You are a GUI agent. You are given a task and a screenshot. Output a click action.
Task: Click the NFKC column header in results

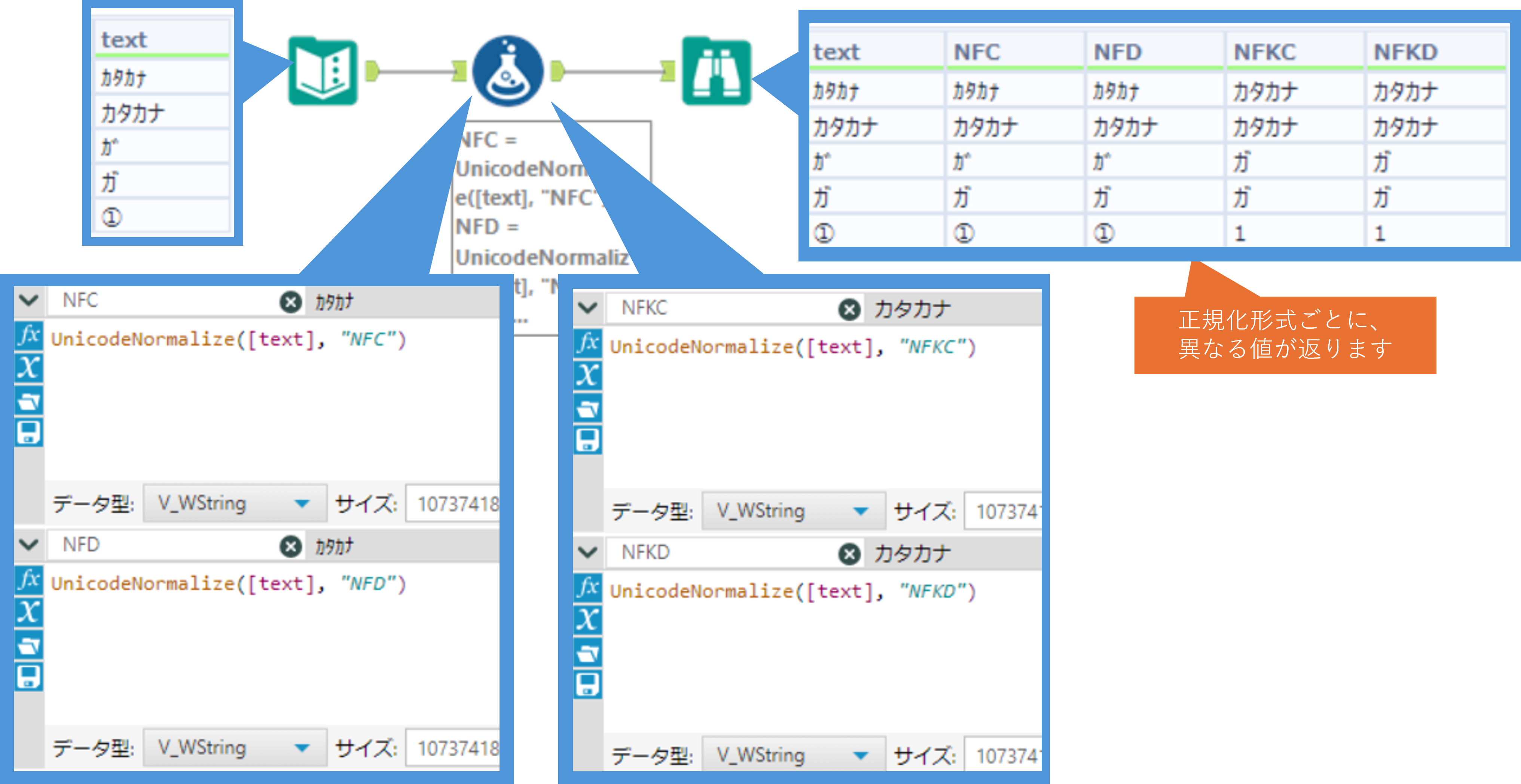point(1264,52)
